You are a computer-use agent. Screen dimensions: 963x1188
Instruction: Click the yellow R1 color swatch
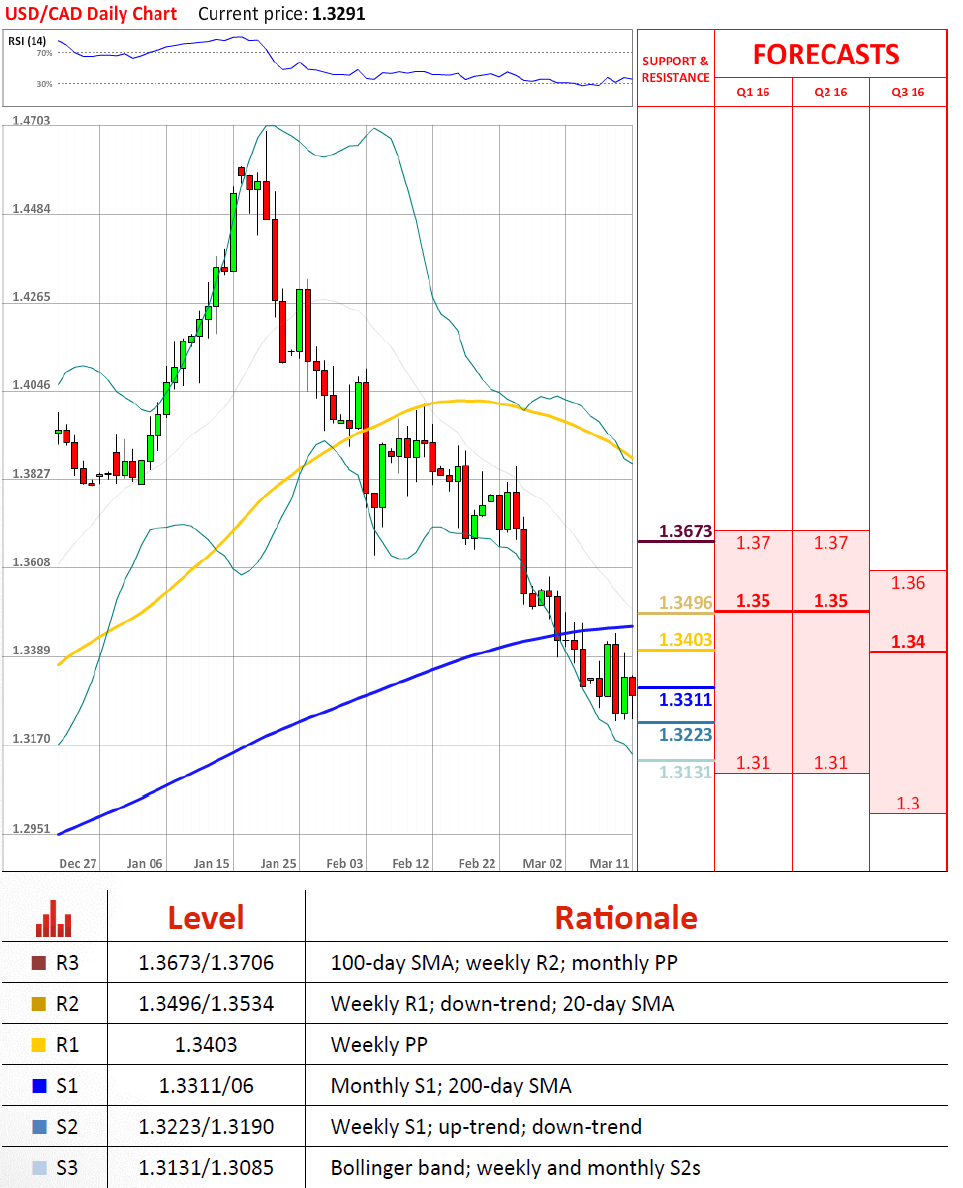(39, 1045)
